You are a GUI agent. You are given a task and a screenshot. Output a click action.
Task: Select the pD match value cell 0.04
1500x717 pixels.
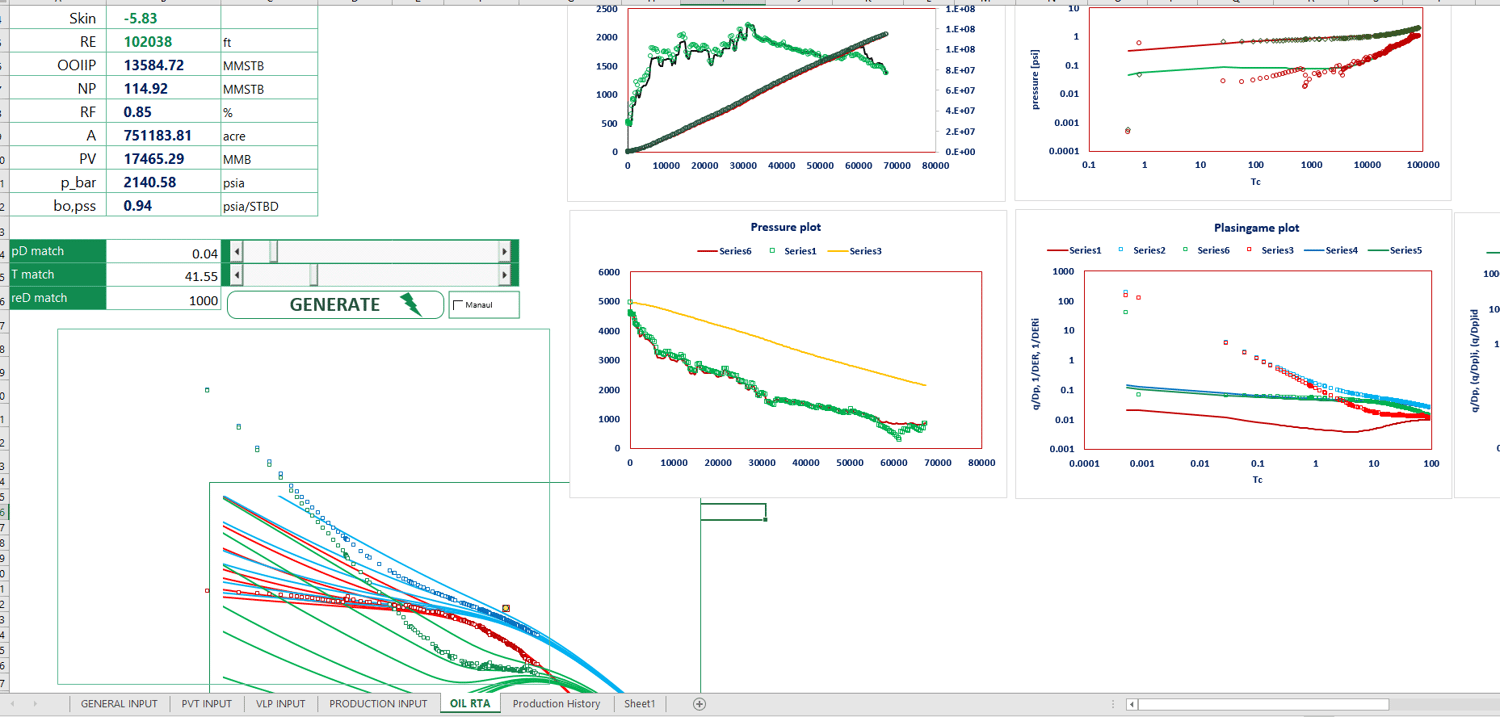coord(164,254)
